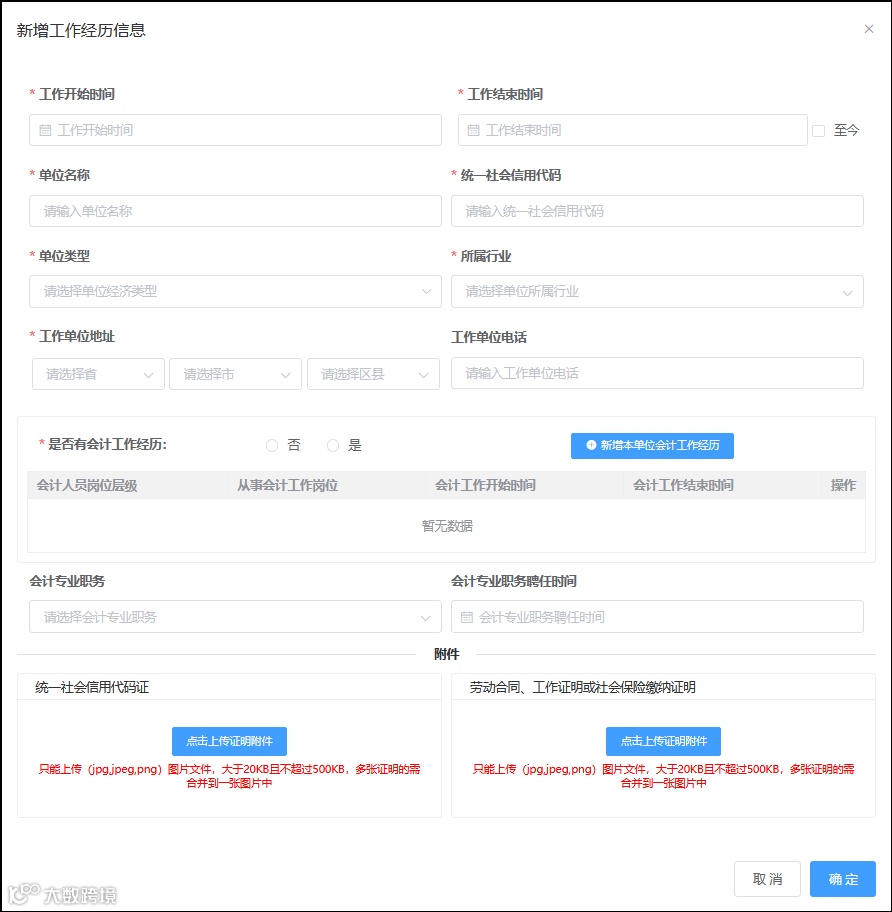
Task: Open the 请选择市 city dropdown
Action: pos(236,374)
